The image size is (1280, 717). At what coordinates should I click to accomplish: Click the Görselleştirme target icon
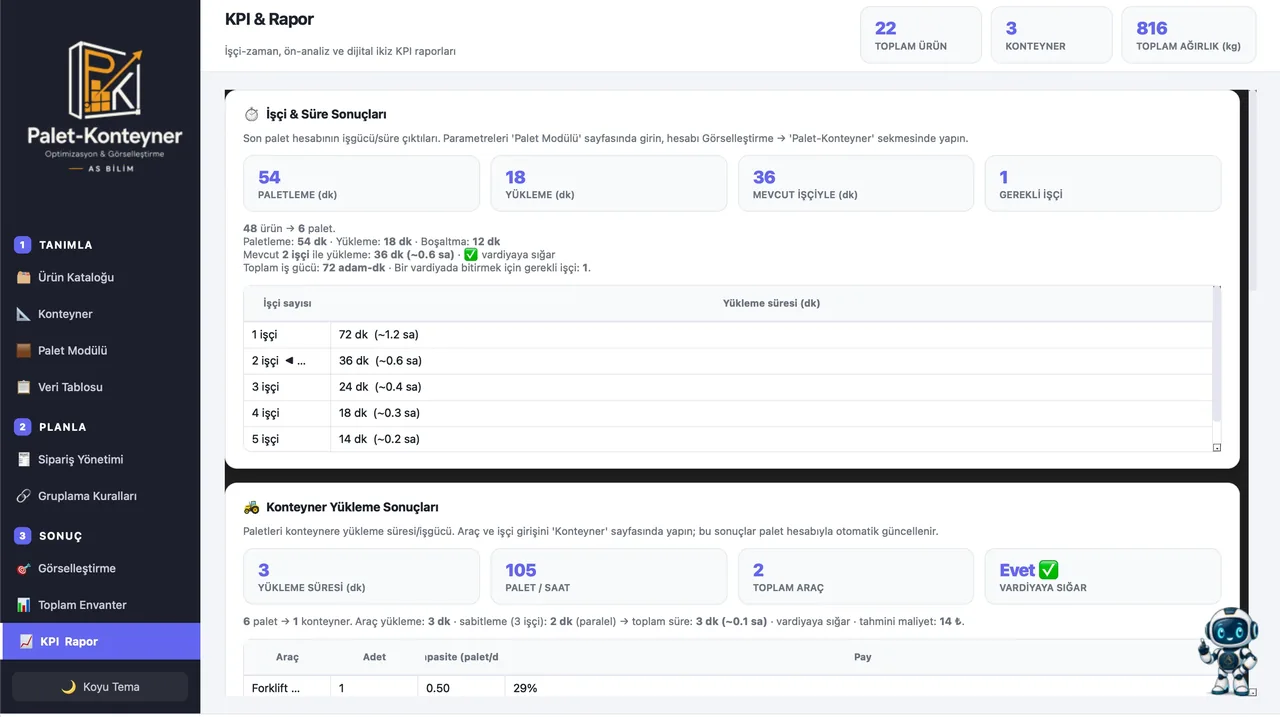click(24, 569)
